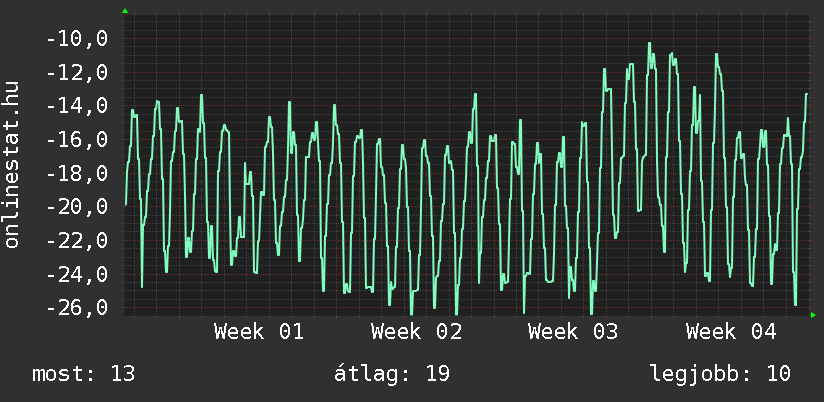Select the Week 03 axis label
Screen dimensions: 824x402
click(x=574, y=332)
